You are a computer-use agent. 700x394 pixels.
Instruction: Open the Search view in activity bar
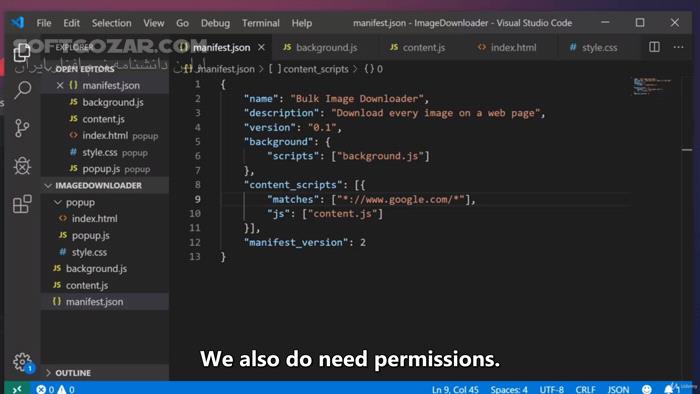[x=22, y=90]
